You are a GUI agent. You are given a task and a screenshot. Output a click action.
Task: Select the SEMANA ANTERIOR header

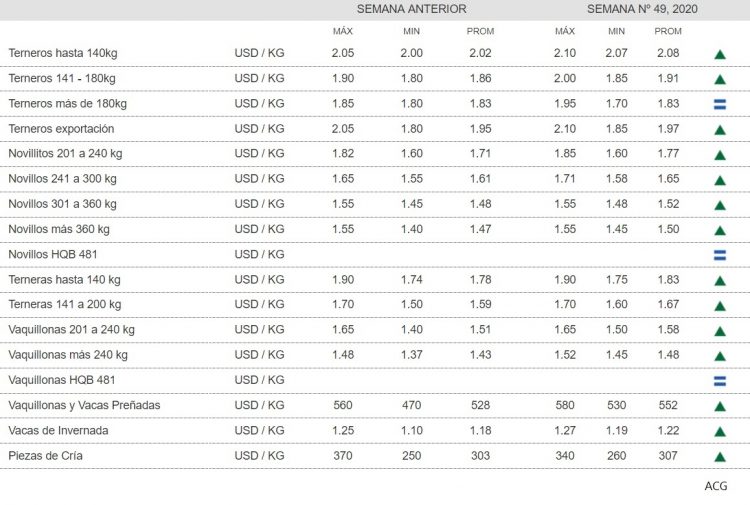(411, 9)
